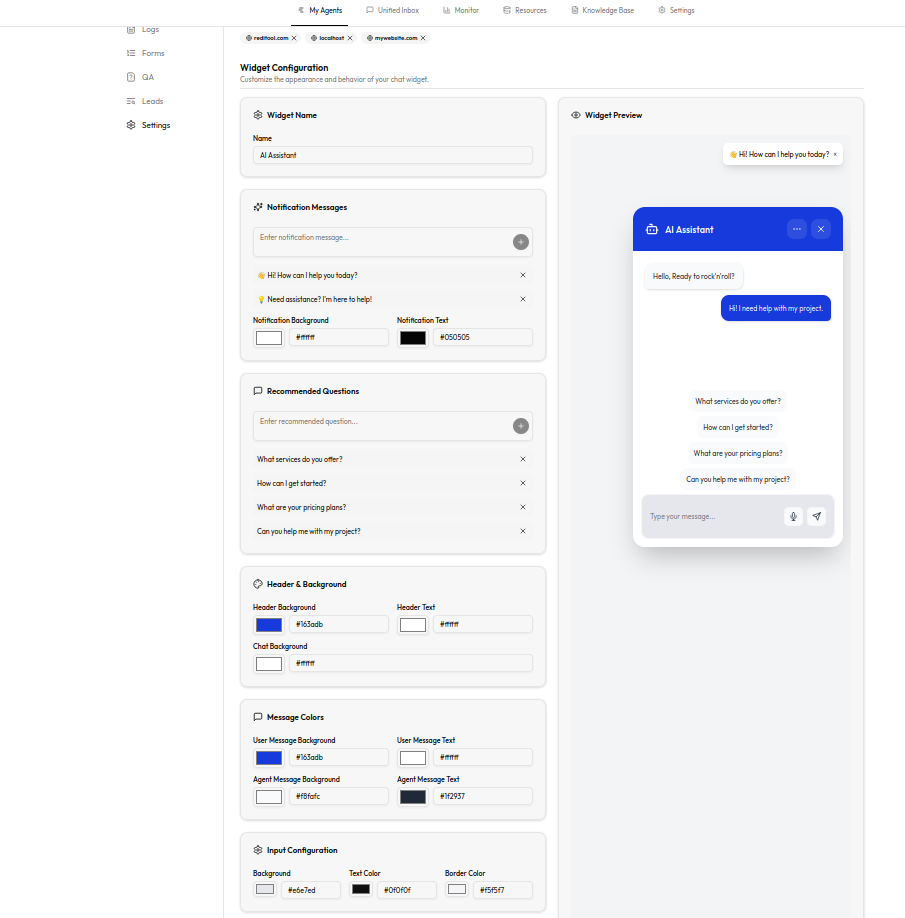
Task: Click the microphone icon in chat input
Action: (x=793, y=516)
